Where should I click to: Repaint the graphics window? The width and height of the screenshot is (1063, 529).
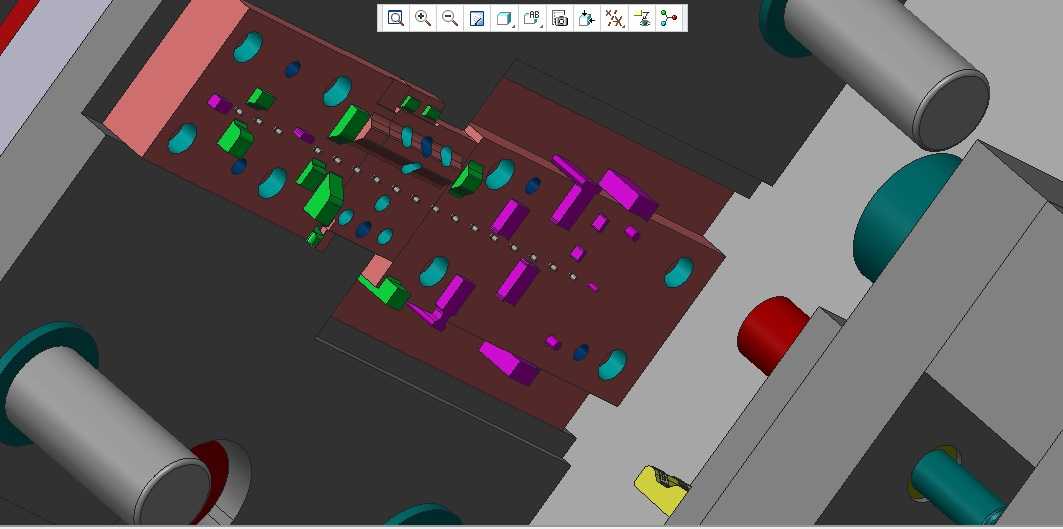pos(477,18)
